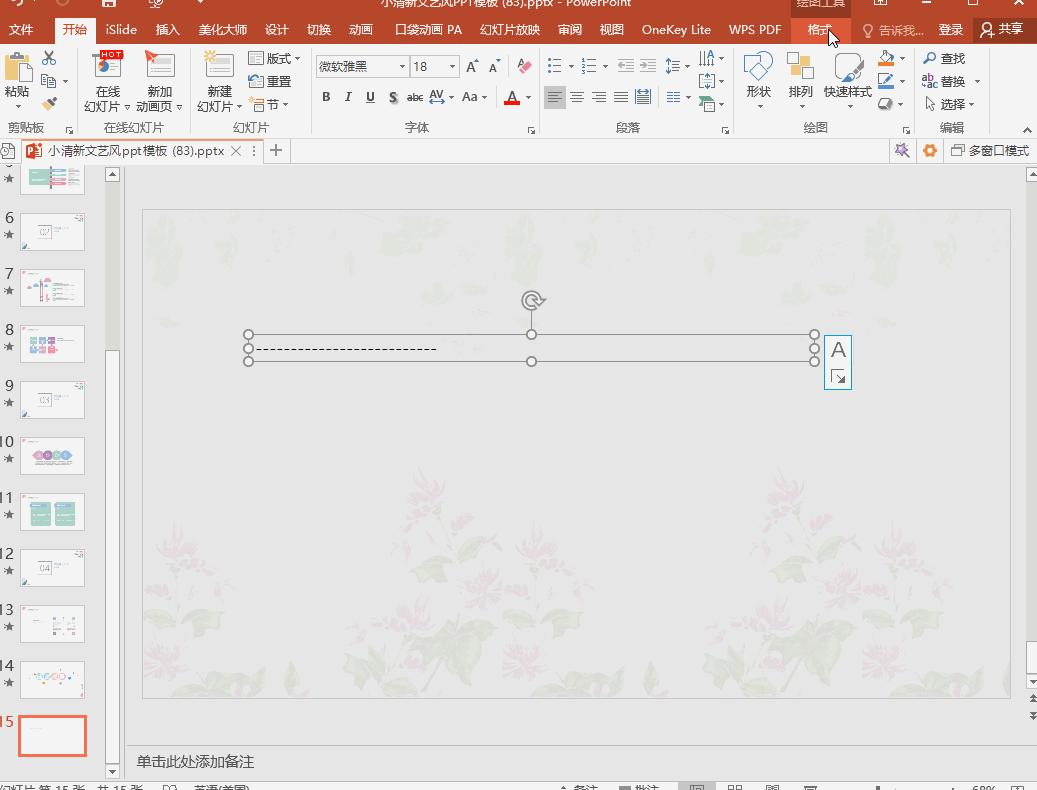
Task: Click the 共享 (Share) button
Action: [x=1010, y=30]
